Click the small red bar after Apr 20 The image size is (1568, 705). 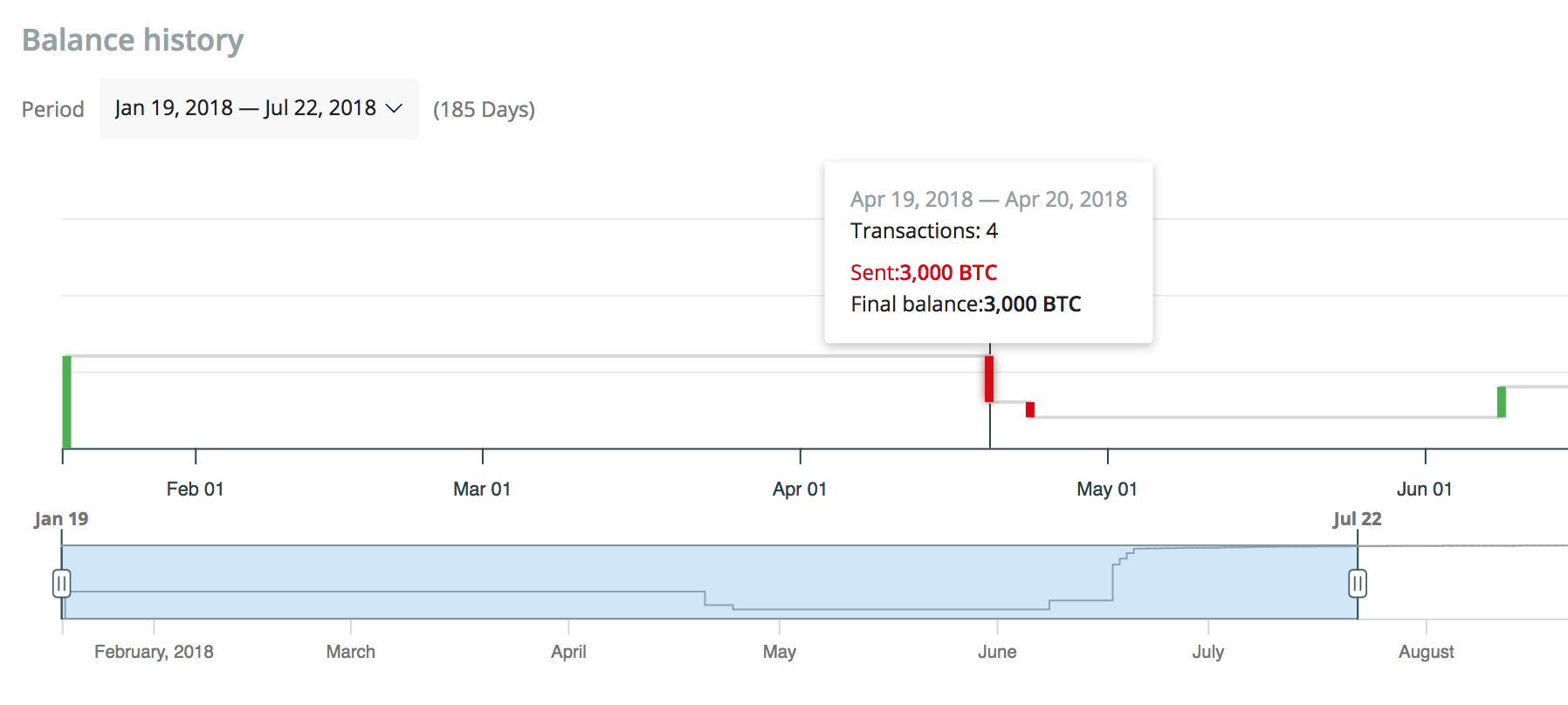1031,409
